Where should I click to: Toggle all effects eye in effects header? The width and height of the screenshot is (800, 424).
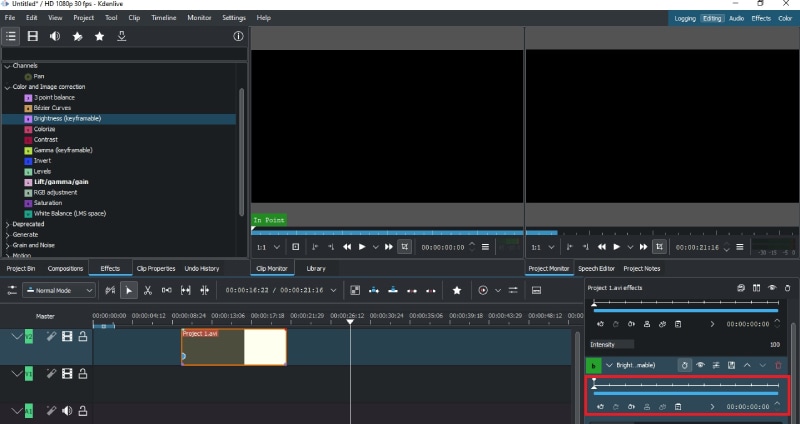click(772, 288)
